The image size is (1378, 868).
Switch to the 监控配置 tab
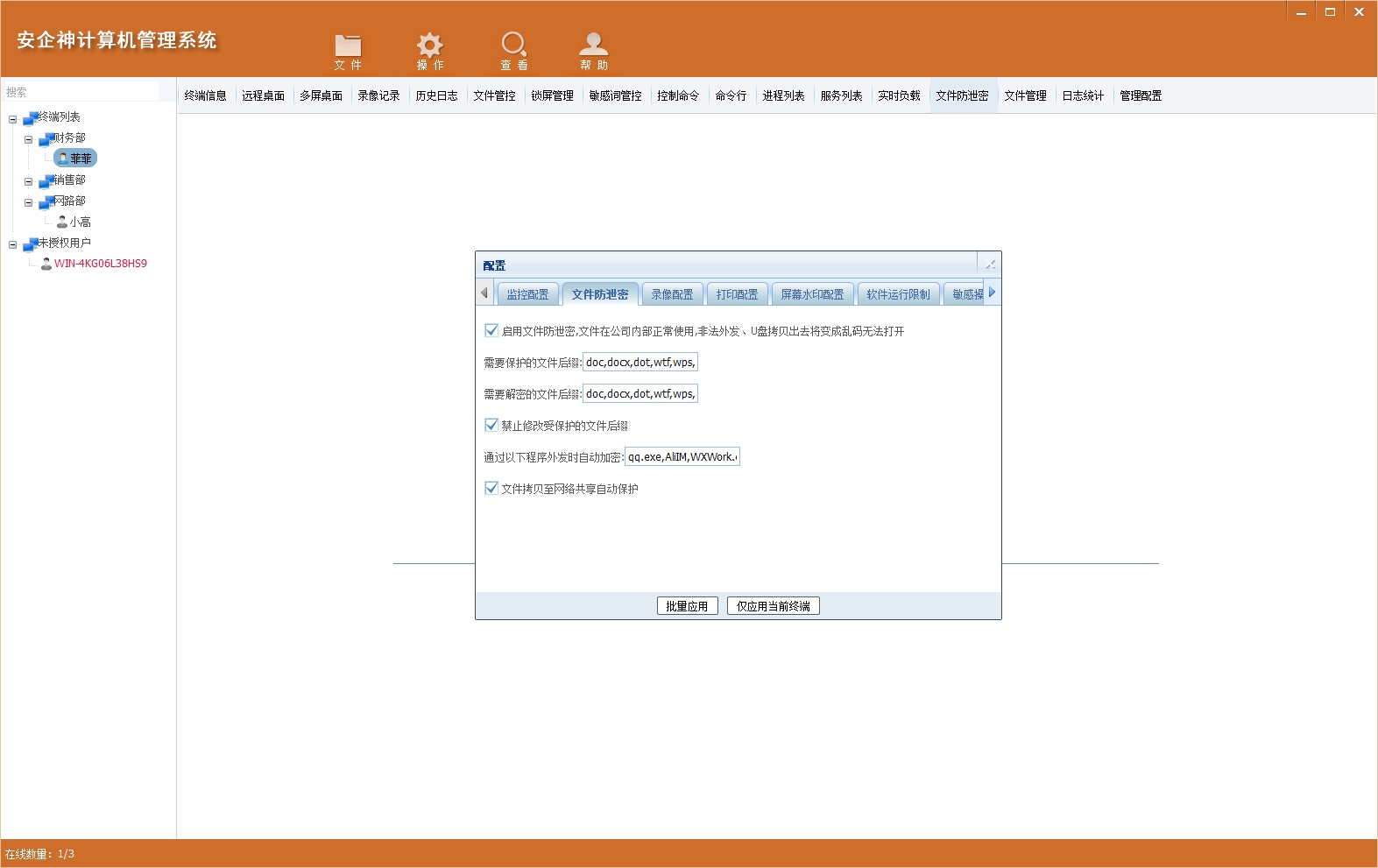point(528,294)
